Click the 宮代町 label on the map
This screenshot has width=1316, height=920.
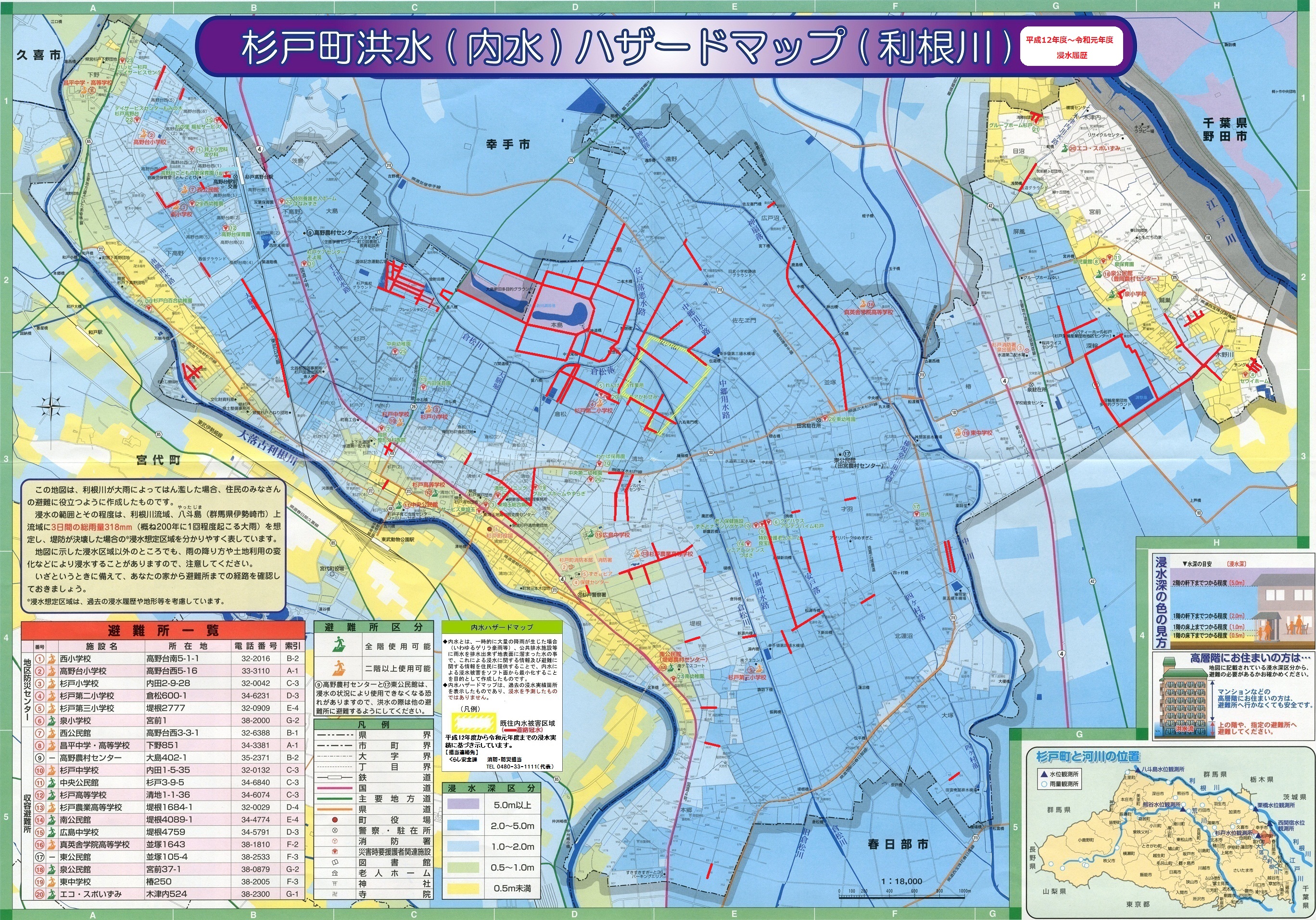coord(158,460)
